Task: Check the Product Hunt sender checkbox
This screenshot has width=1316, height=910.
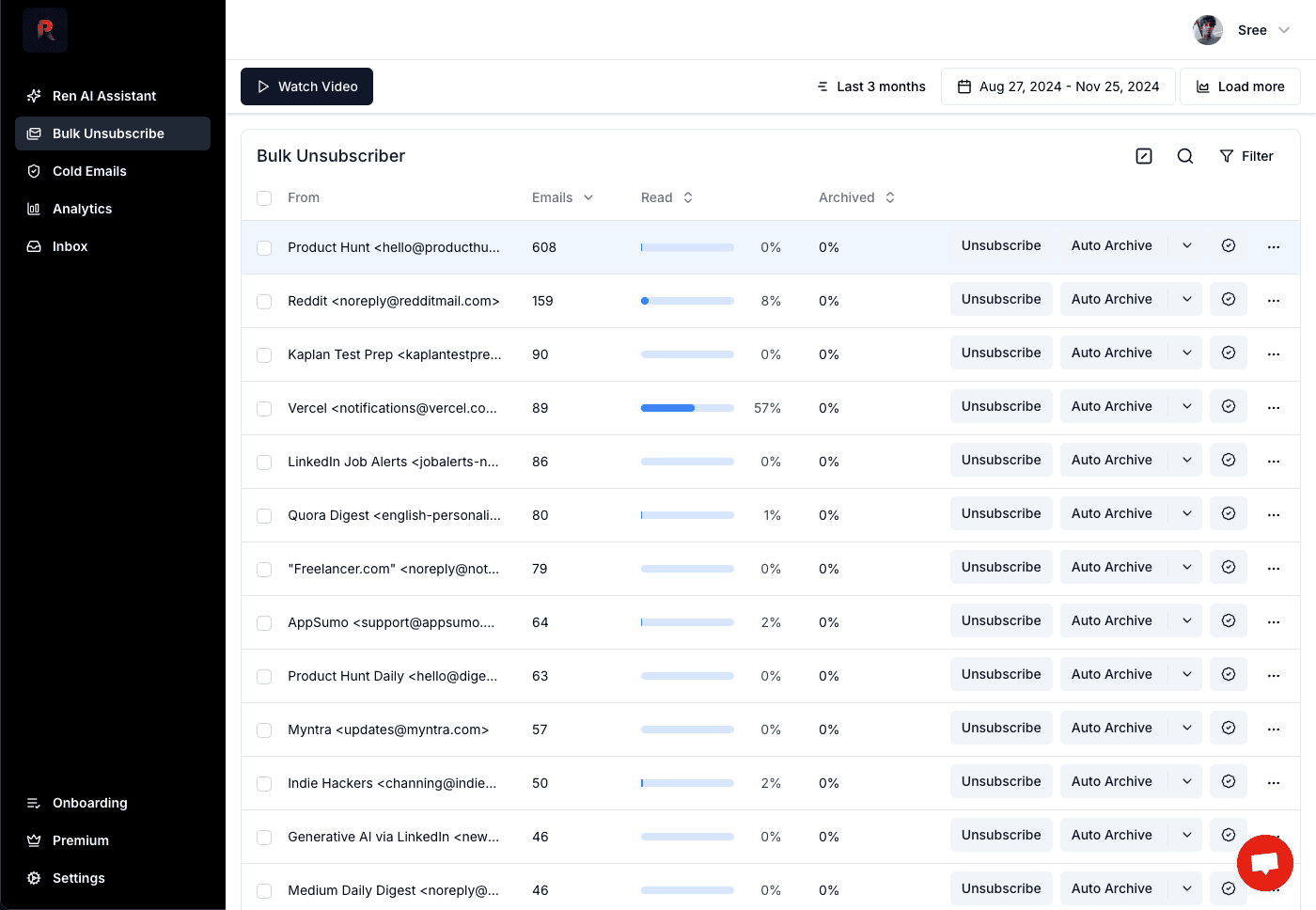Action: point(264,248)
